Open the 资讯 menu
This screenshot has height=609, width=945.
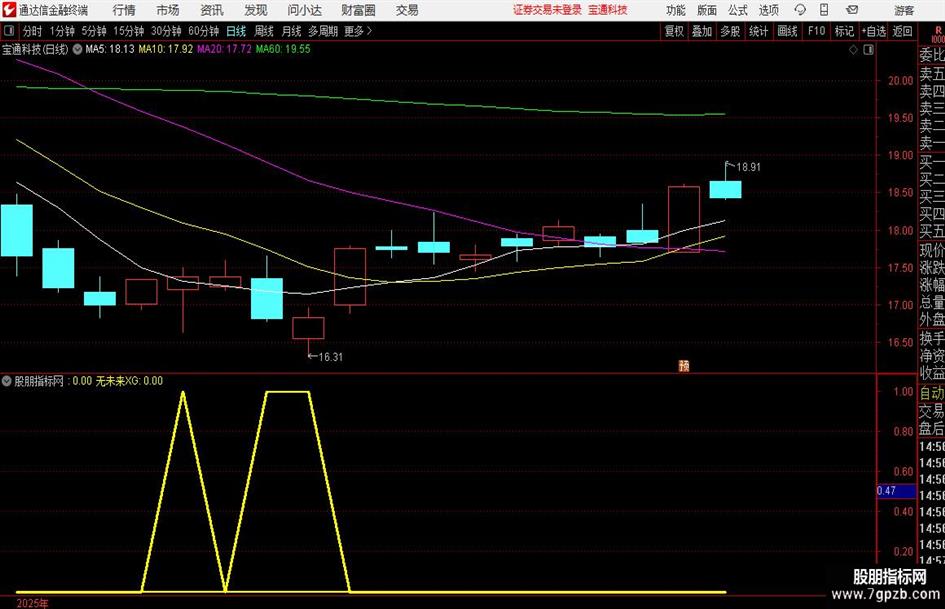[x=212, y=10]
